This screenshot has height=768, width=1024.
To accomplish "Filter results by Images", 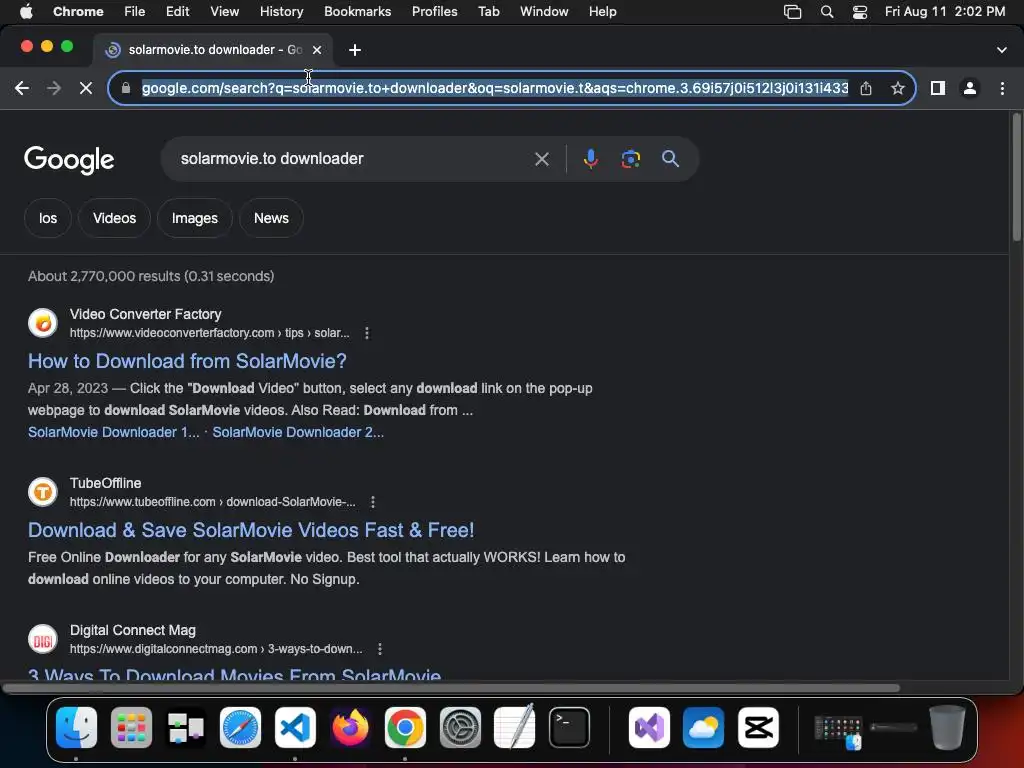I will point(195,218).
